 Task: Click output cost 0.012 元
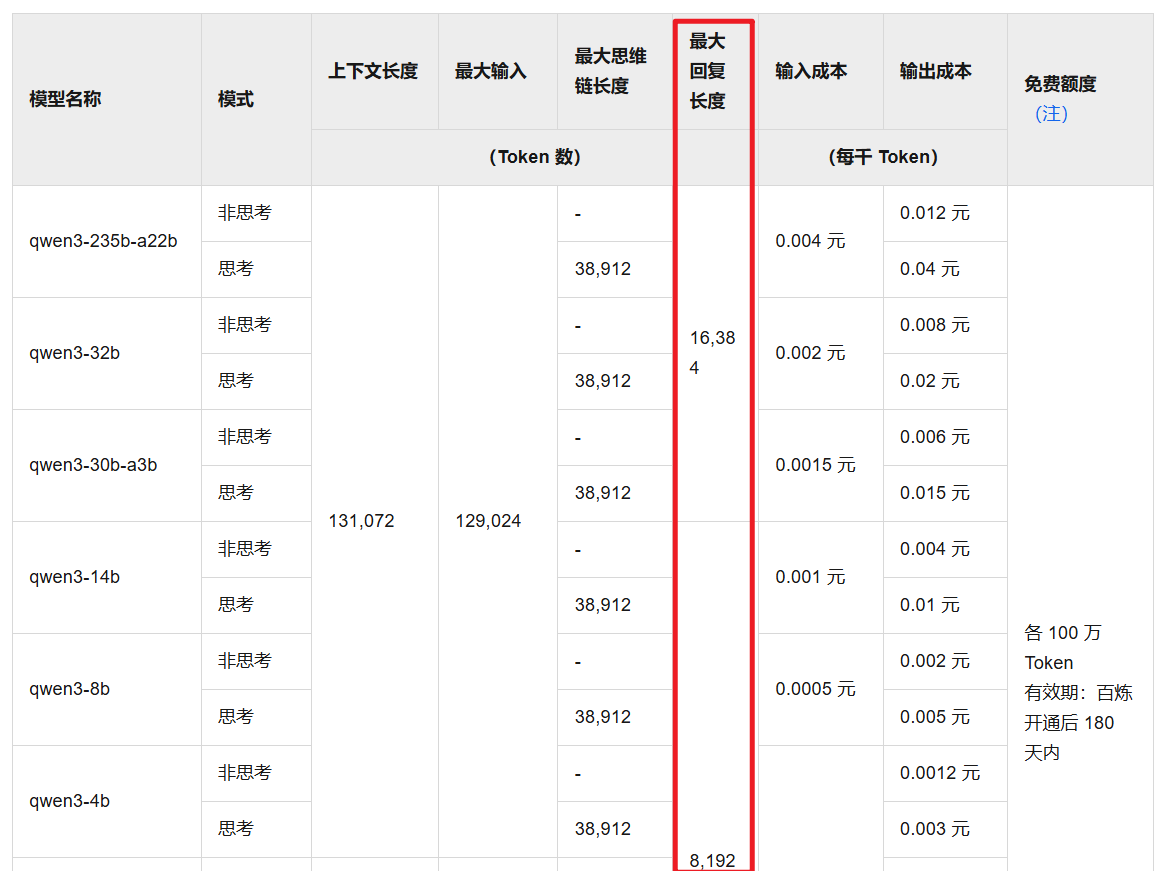pos(935,213)
